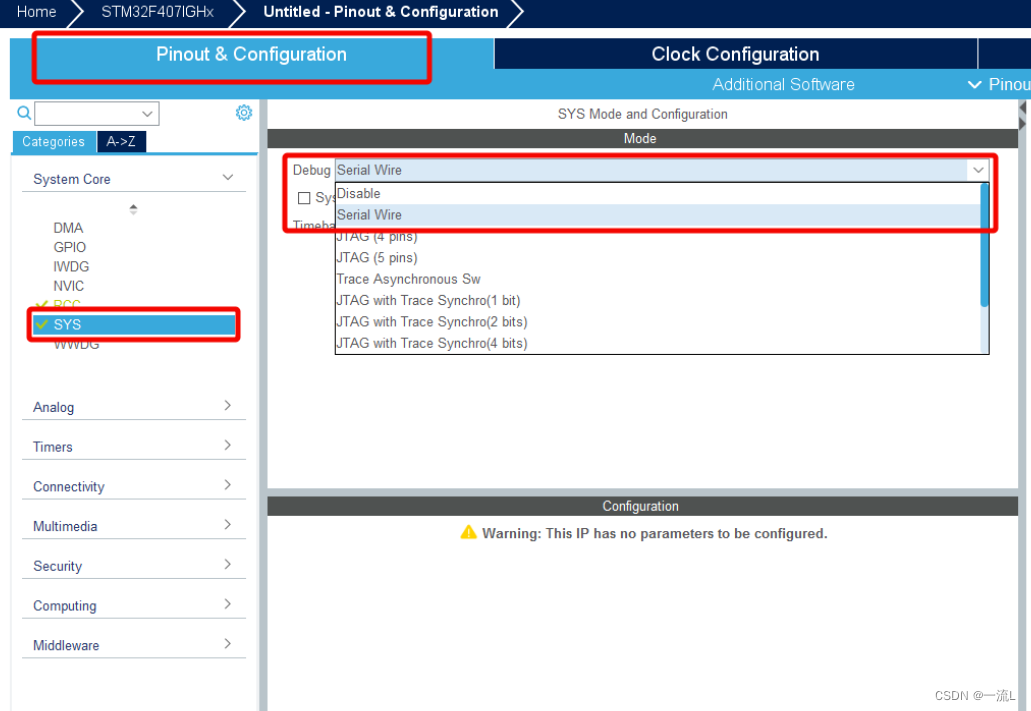Expand the Computing category
This screenshot has width=1031, height=711.
[x=228, y=604]
